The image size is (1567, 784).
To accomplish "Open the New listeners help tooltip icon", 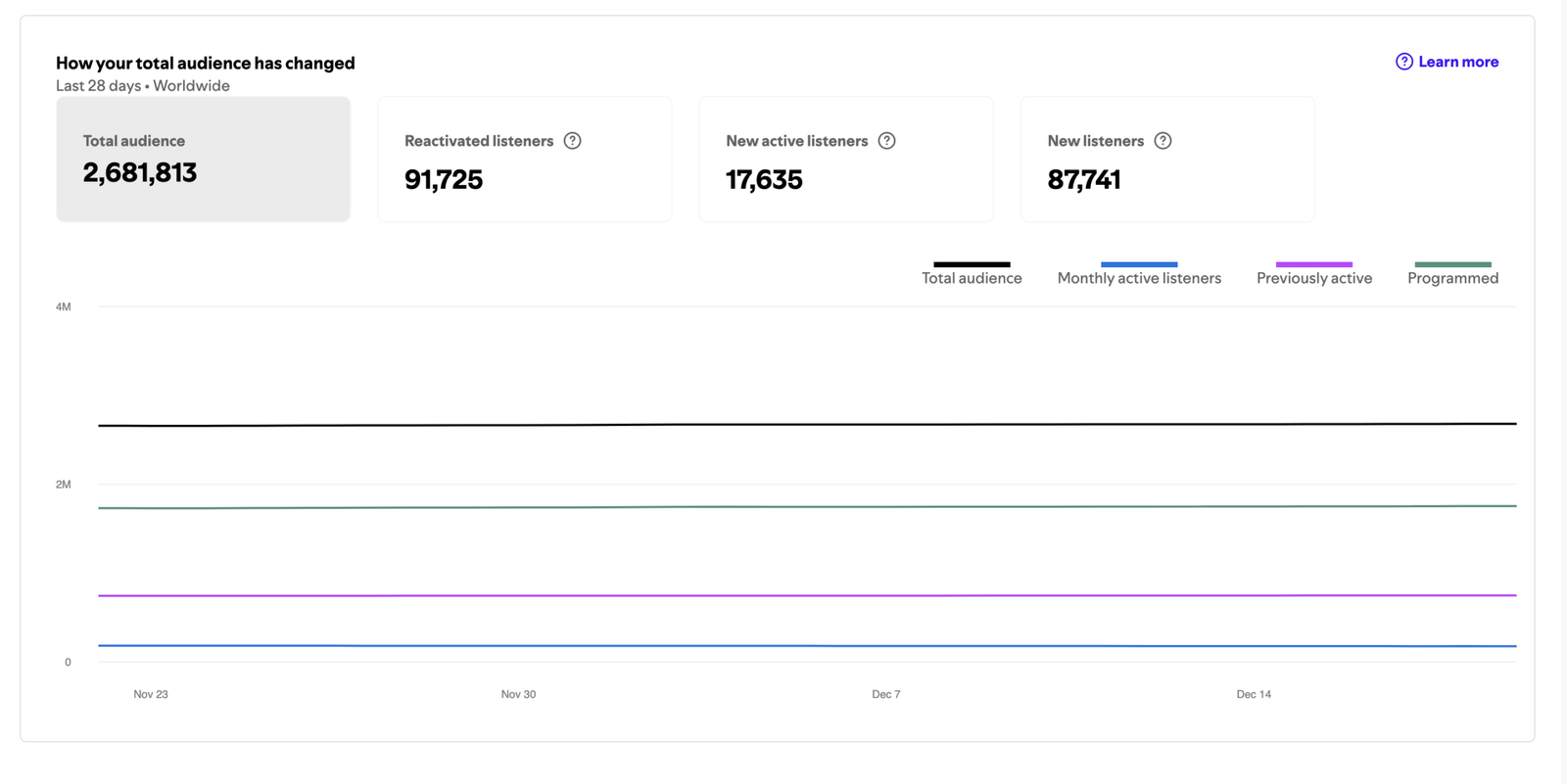I will (x=1163, y=141).
